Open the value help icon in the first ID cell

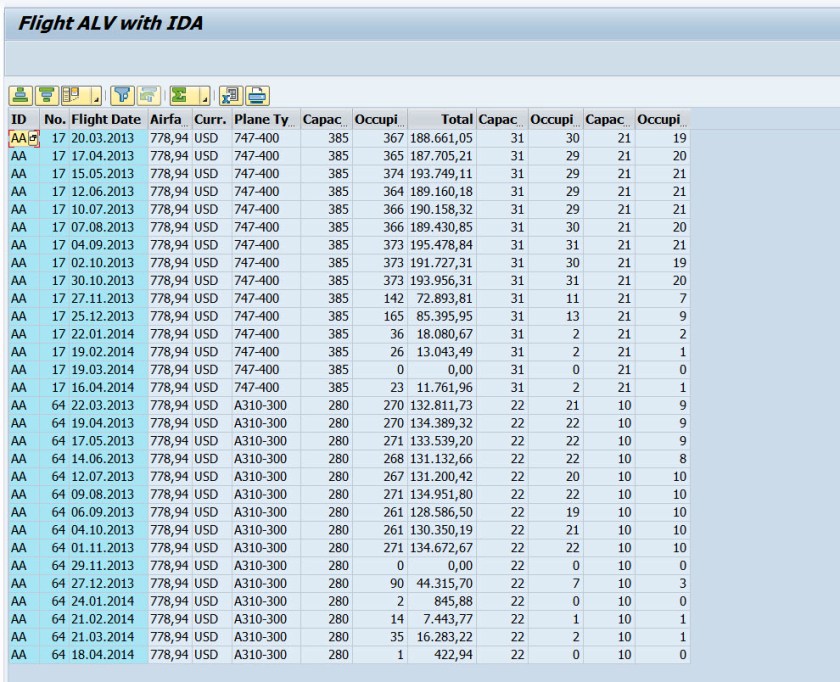coord(32,133)
